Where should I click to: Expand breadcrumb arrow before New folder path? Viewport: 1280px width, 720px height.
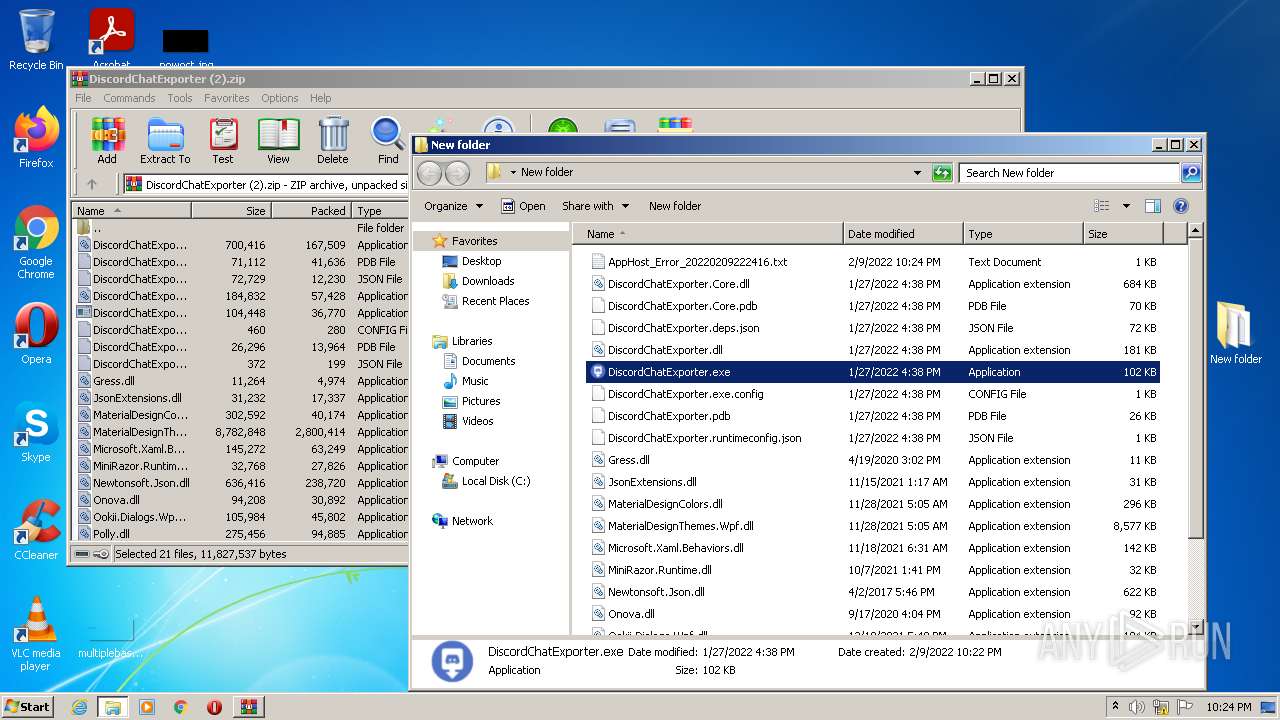pyautogui.click(x=513, y=172)
